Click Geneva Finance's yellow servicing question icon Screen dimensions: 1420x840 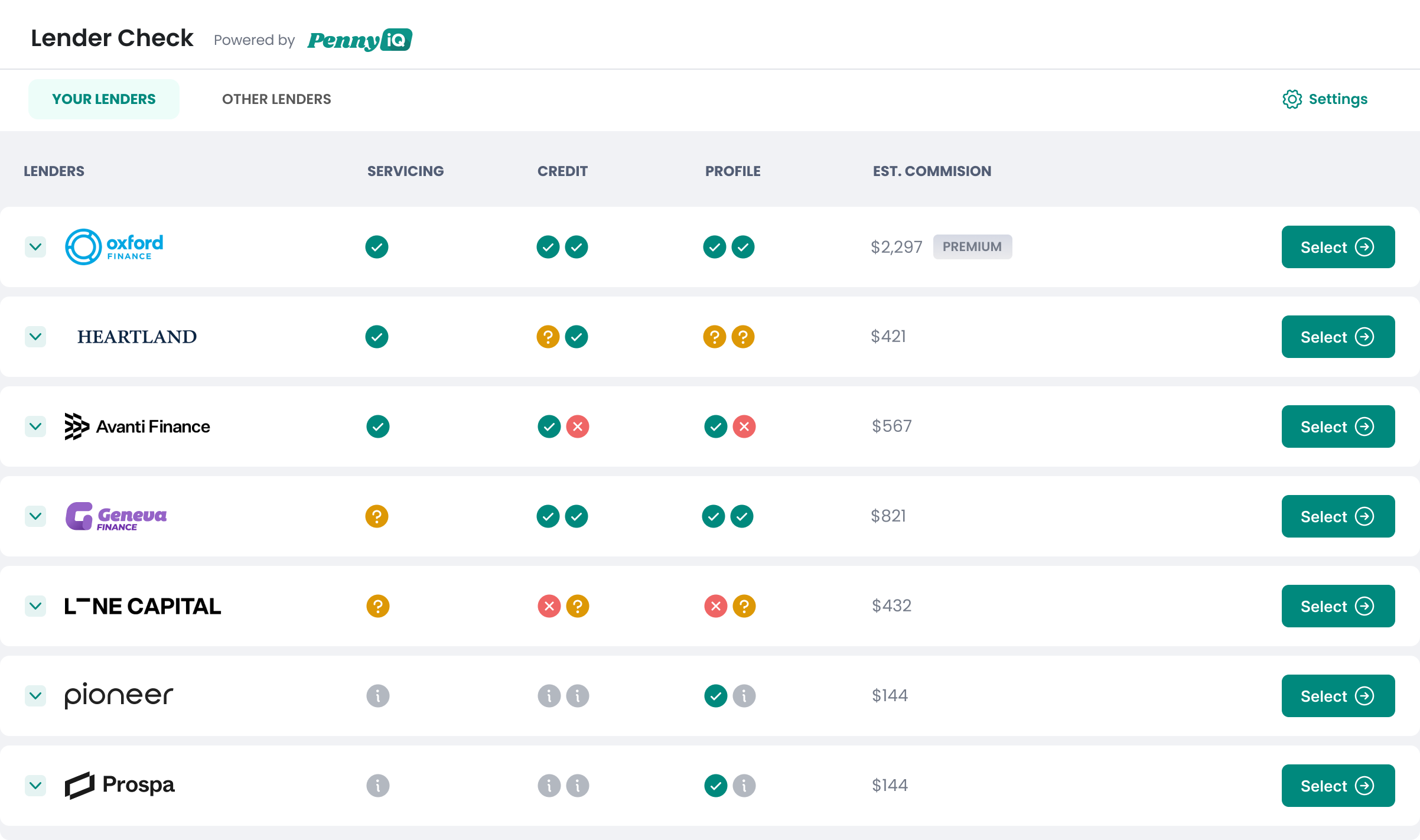[x=376, y=516]
